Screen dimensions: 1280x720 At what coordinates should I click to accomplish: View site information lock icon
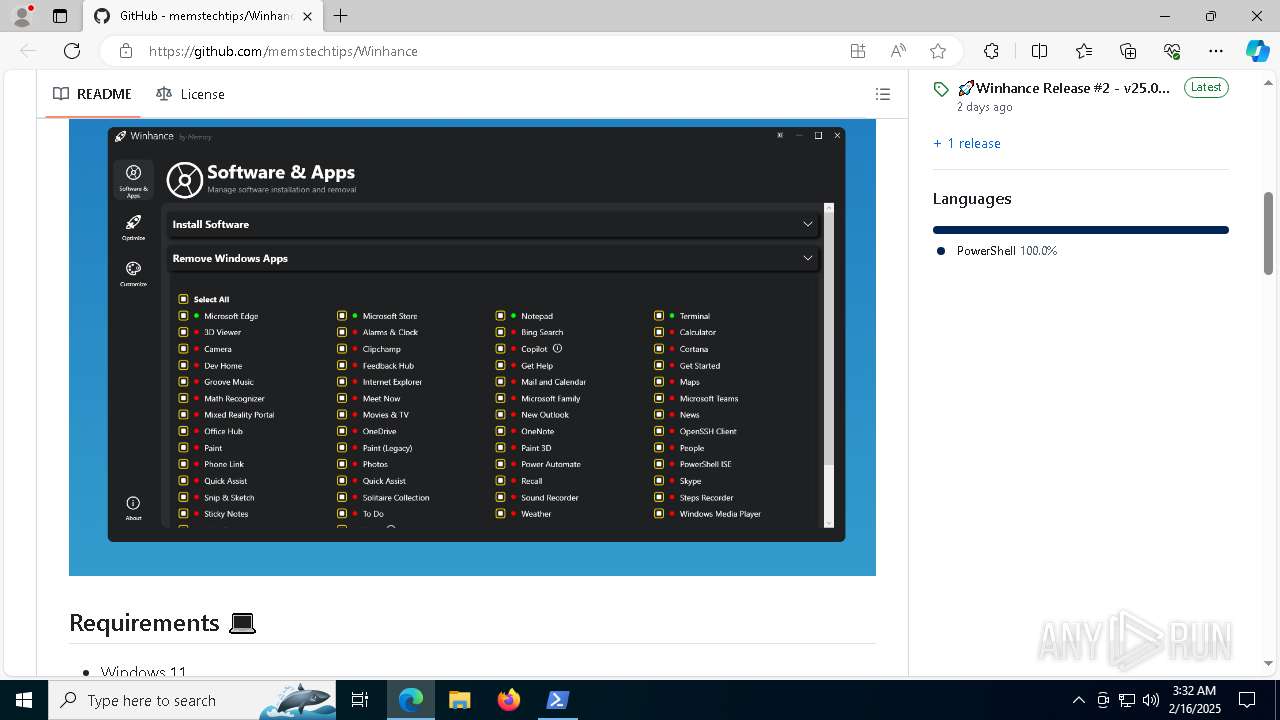pyautogui.click(x=126, y=51)
